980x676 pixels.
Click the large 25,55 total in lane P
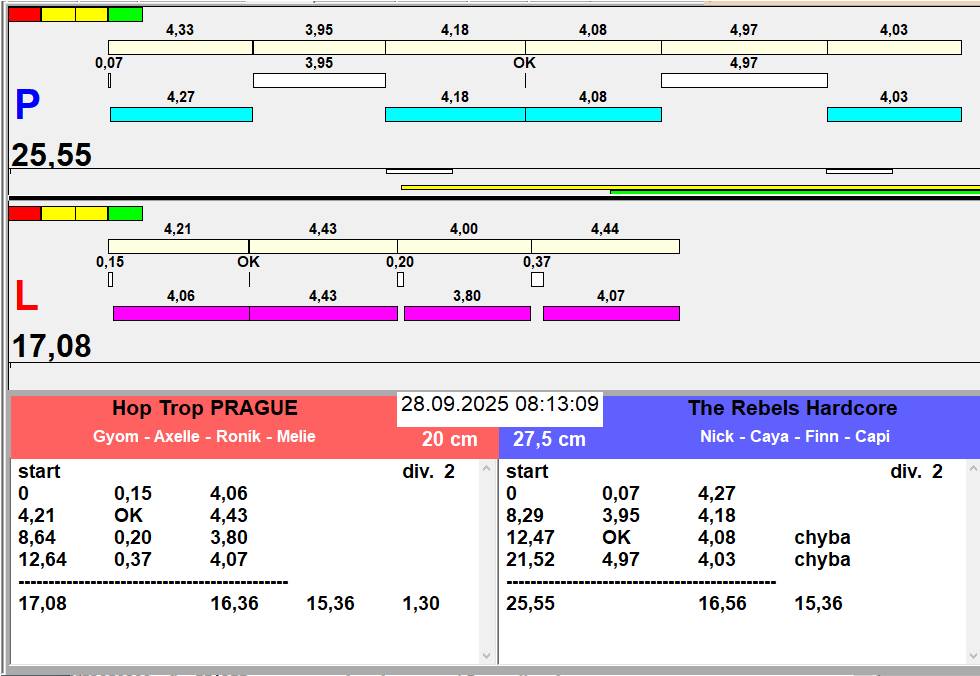pos(52,155)
